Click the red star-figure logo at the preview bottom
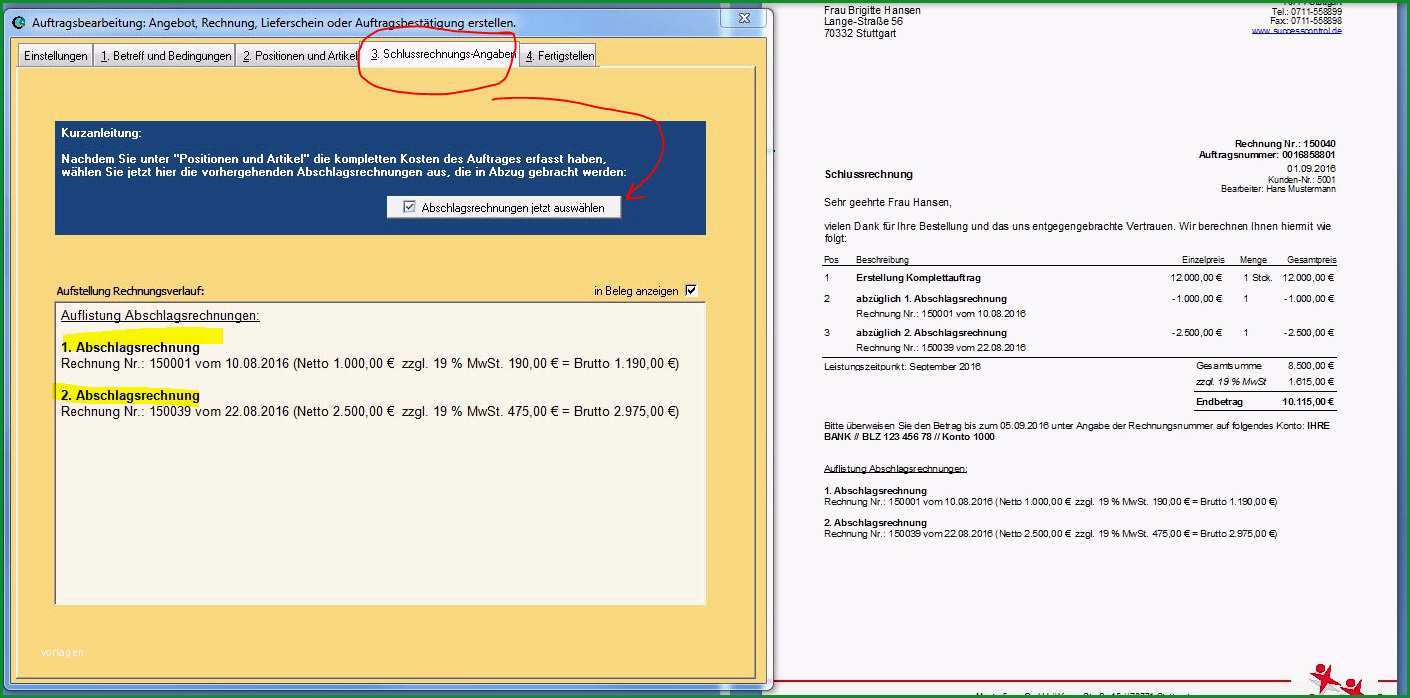The height and width of the screenshot is (698, 1410). (1339, 680)
